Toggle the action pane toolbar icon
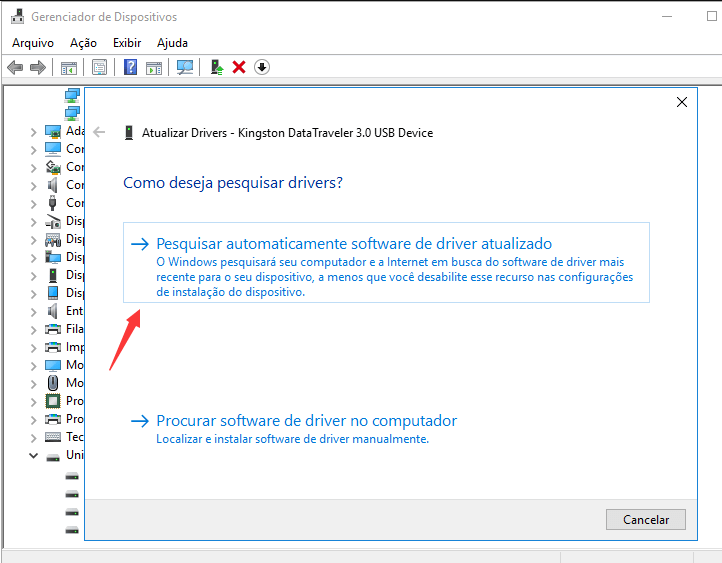The height and width of the screenshot is (563, 722). coord(154,68)
